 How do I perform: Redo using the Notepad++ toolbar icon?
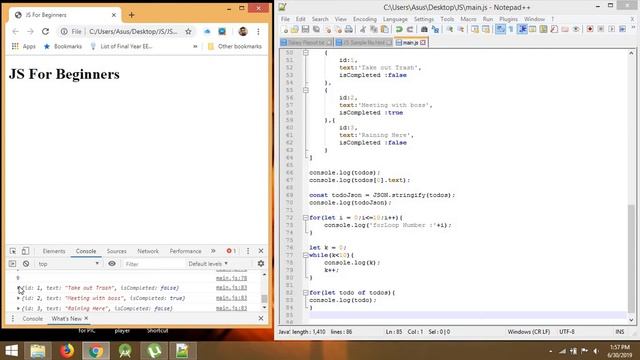point(409,29)
